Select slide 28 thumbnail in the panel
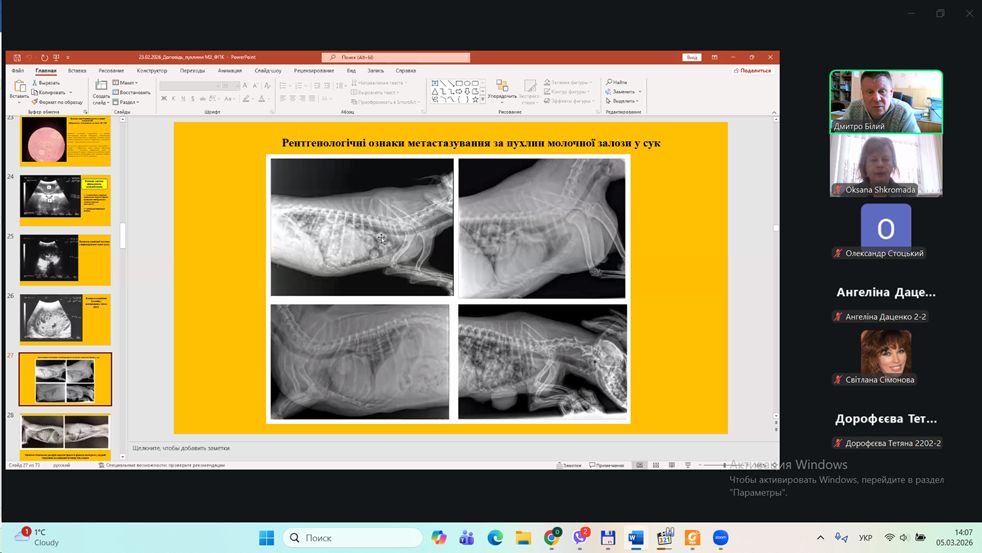Screen dimensions: 982x553 [x=65, y=431]
